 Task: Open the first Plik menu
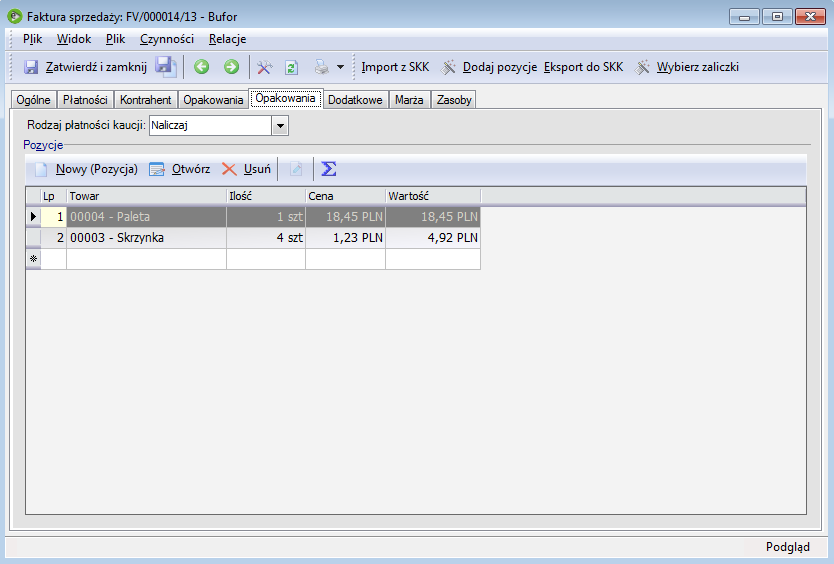[x=32, y=39]
